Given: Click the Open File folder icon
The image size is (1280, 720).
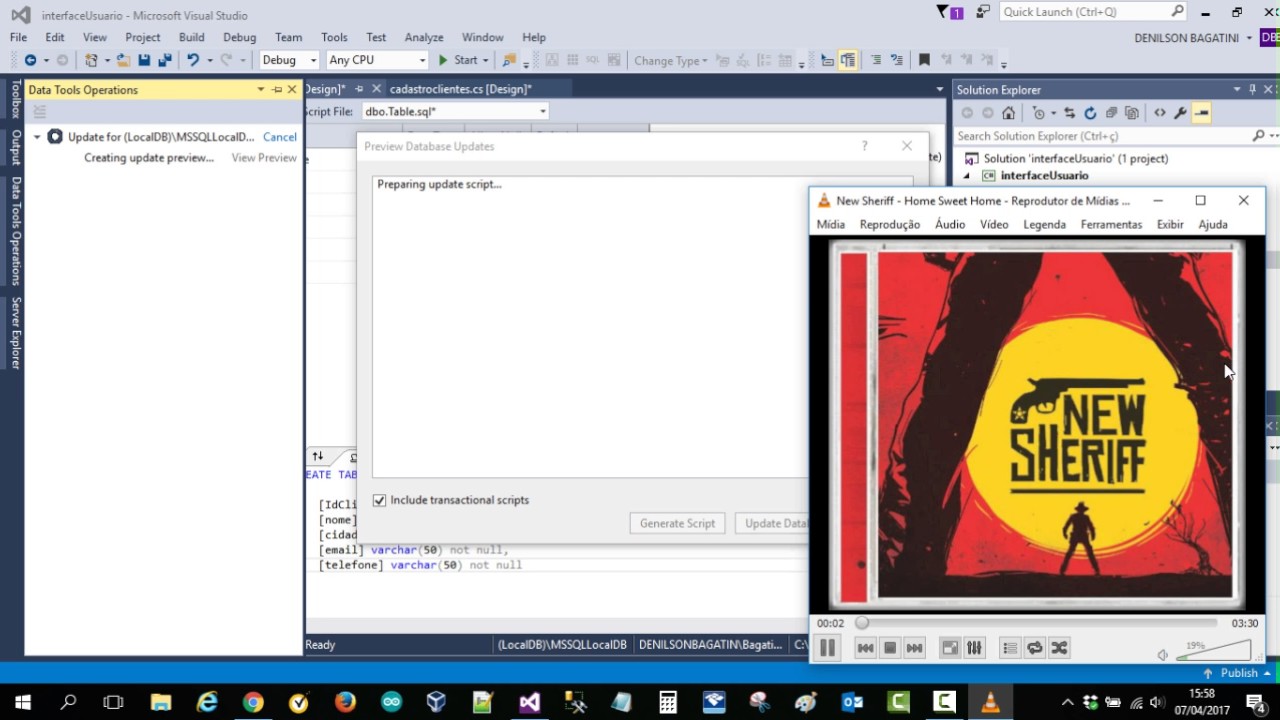Looking at the screenshot, I should coord(123,60).
